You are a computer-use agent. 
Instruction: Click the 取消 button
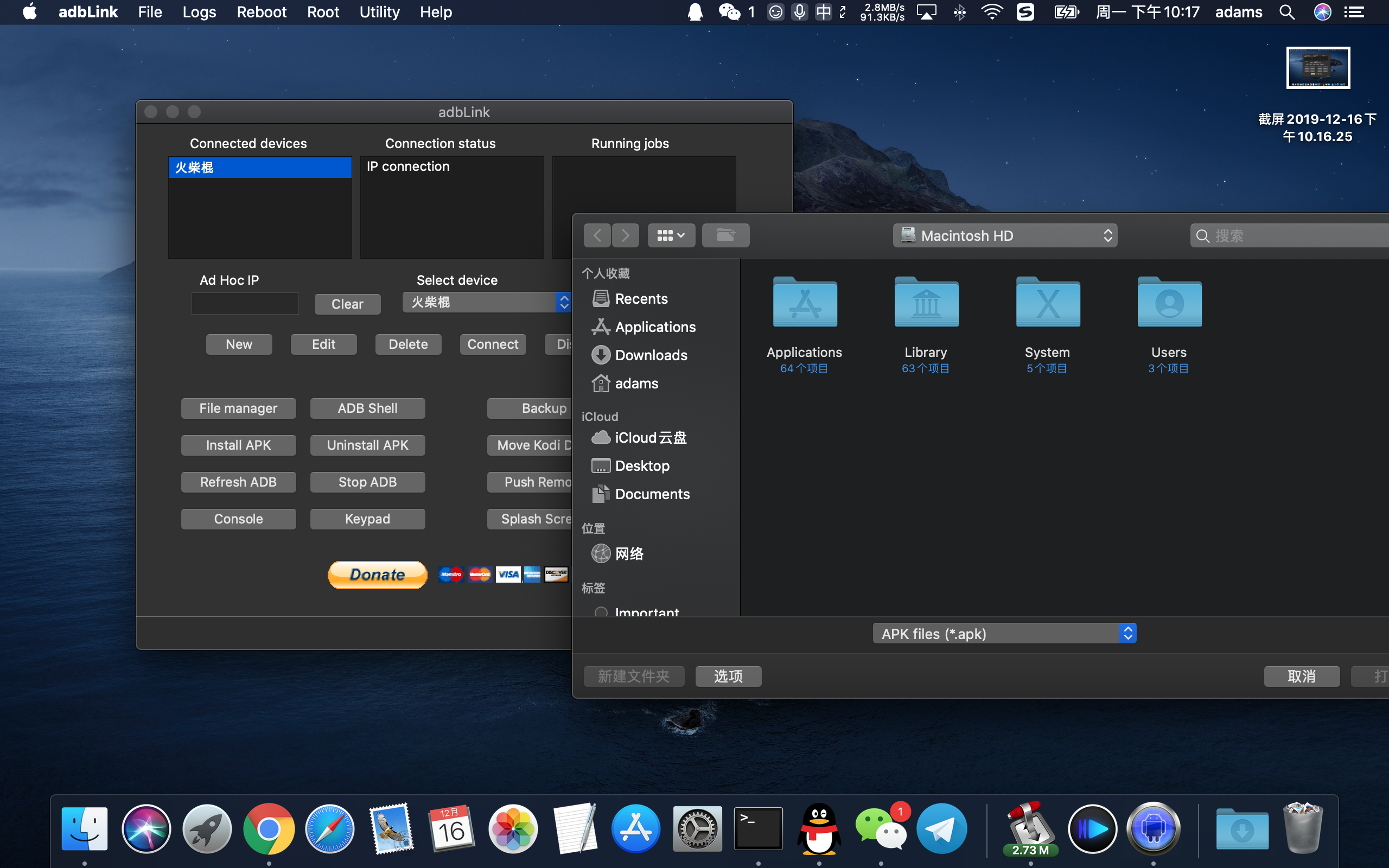[1302, 676]
